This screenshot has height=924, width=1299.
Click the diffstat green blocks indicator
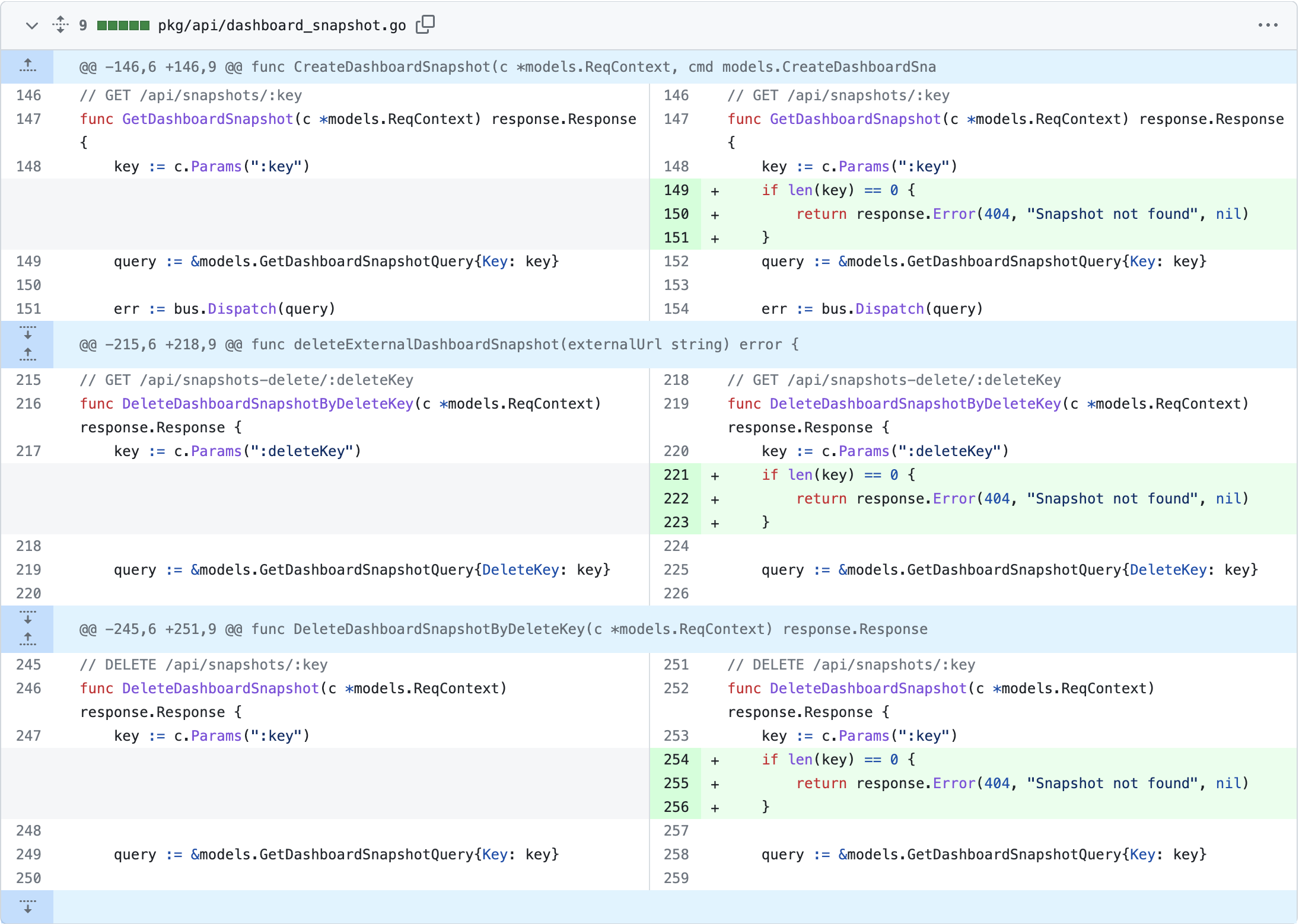coord(123,26)
